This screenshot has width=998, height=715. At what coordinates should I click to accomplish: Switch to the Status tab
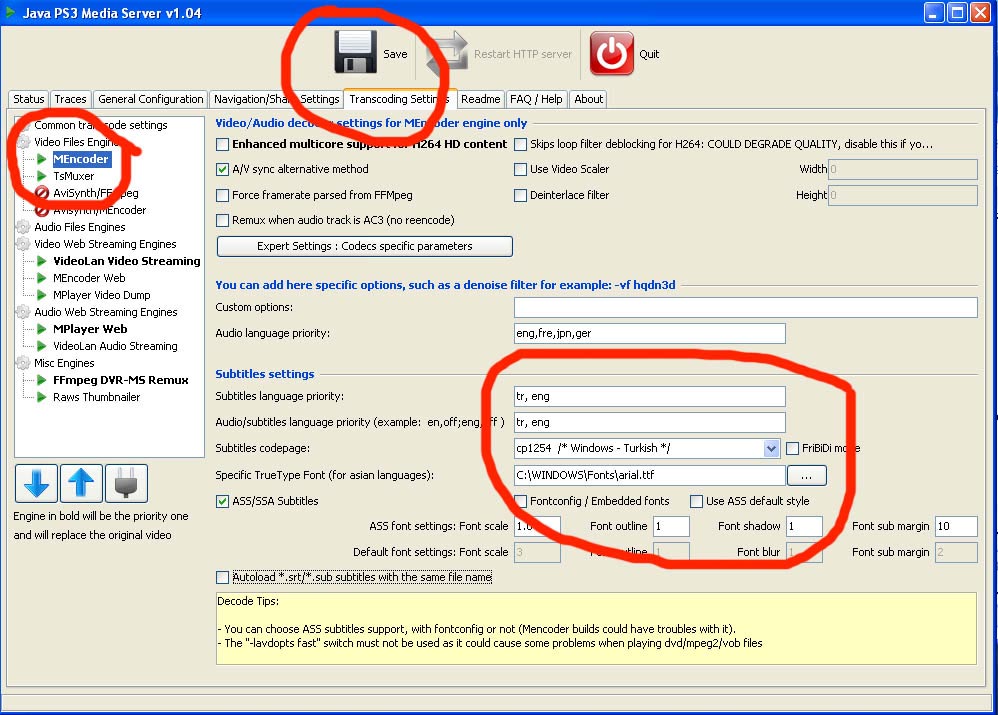coord(29,99)
